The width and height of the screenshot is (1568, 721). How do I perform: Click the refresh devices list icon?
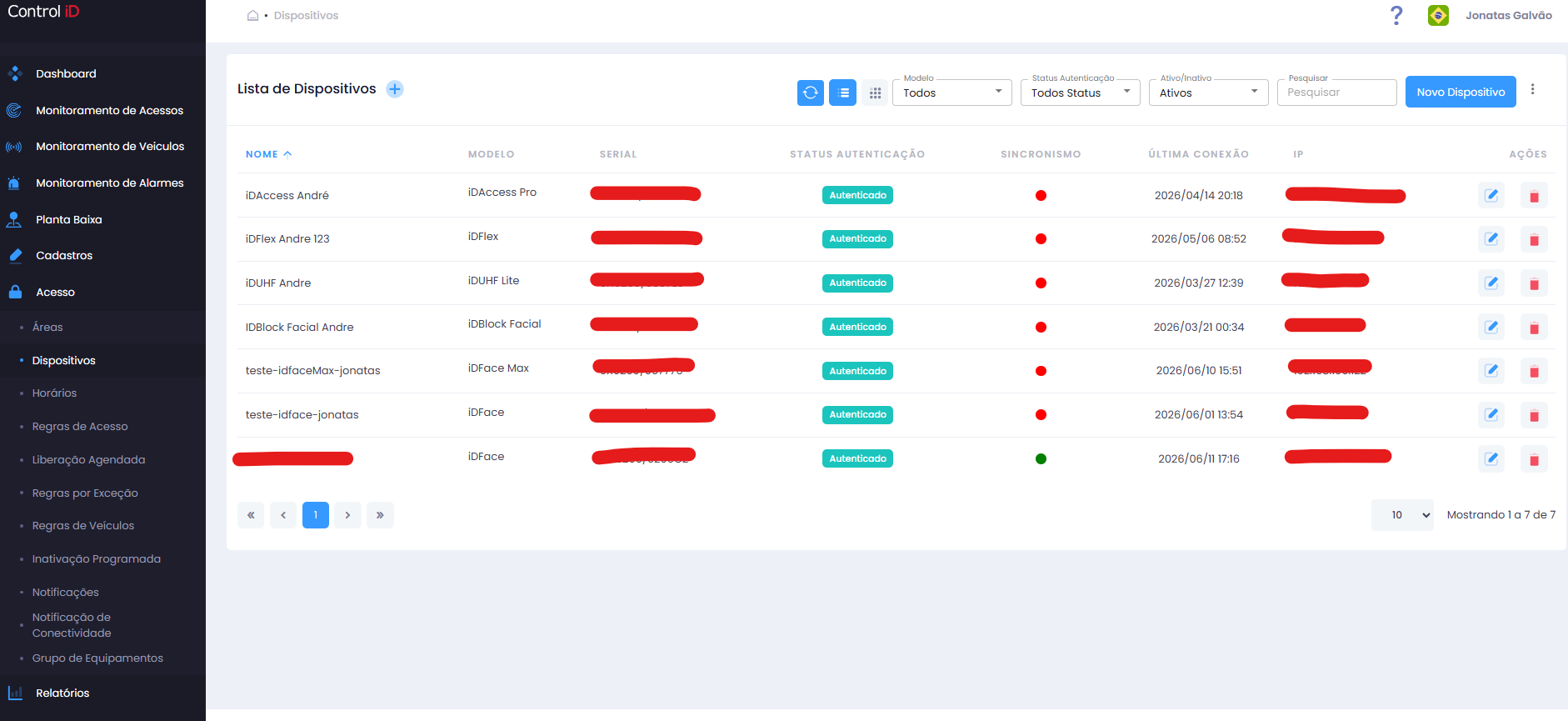pyautogui.click(x=810, y=93)
